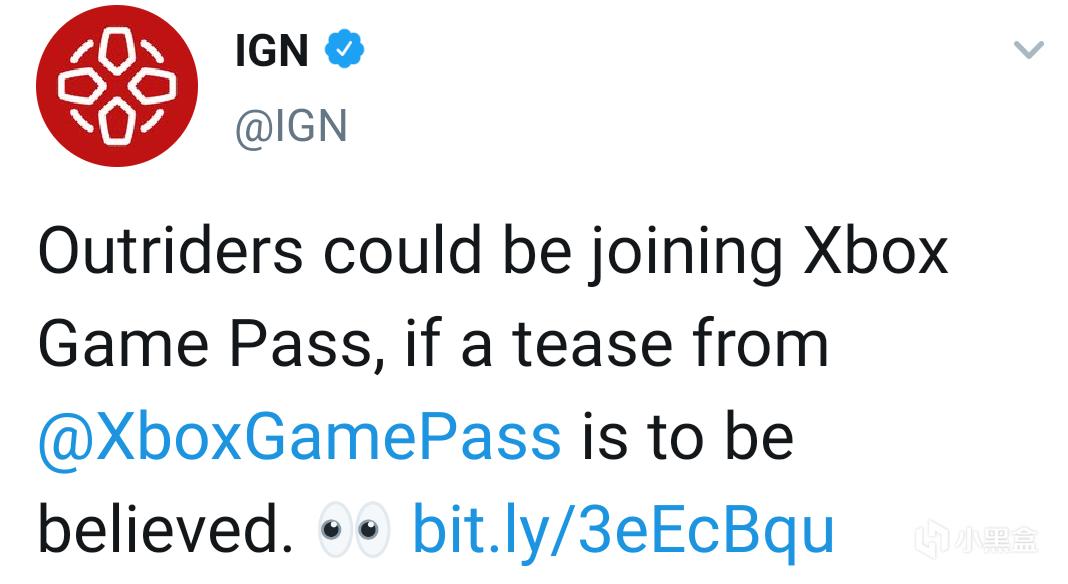Click the blue verified badge

coord(346,49)
